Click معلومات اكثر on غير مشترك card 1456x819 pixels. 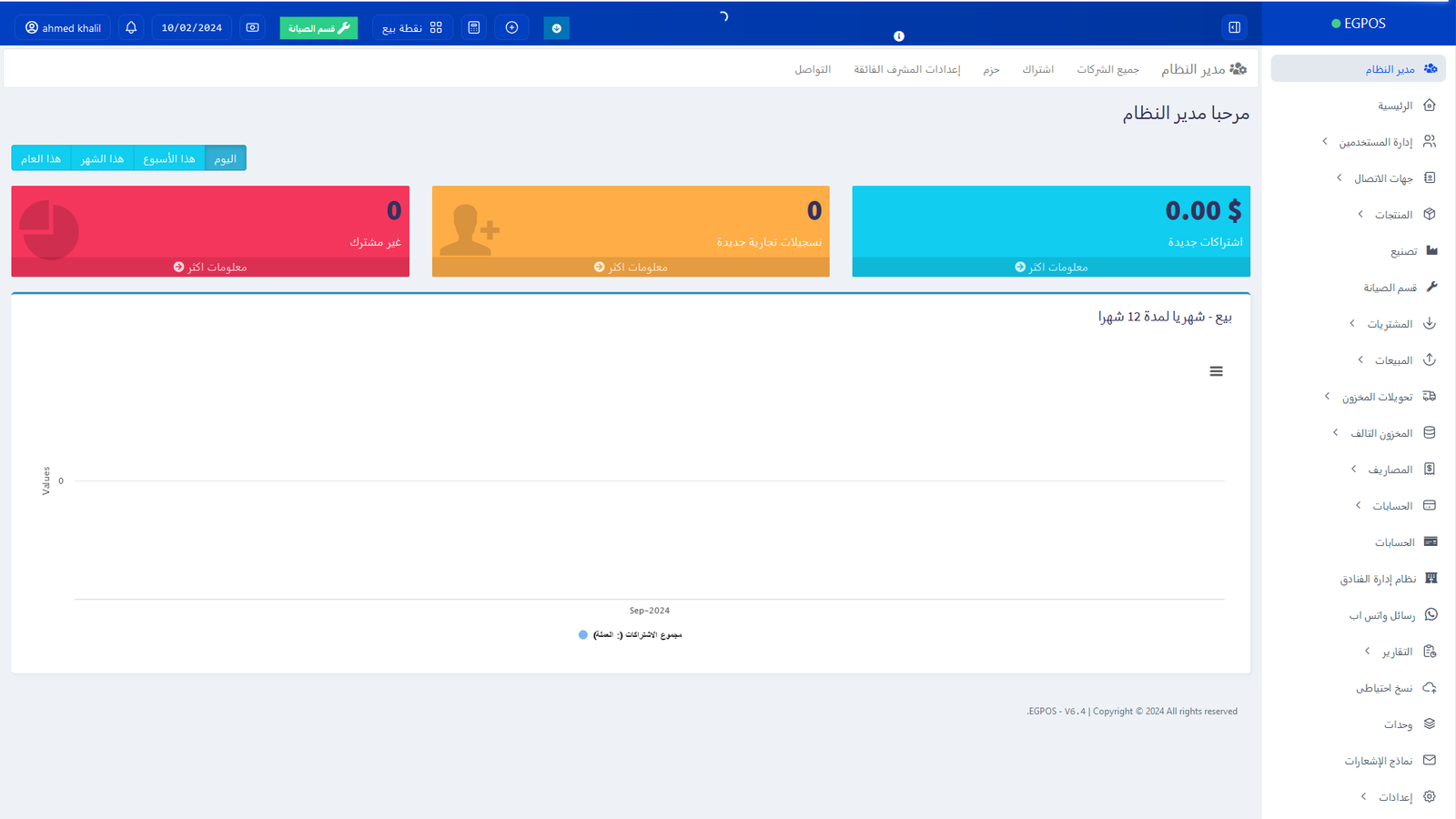point(210,267)
